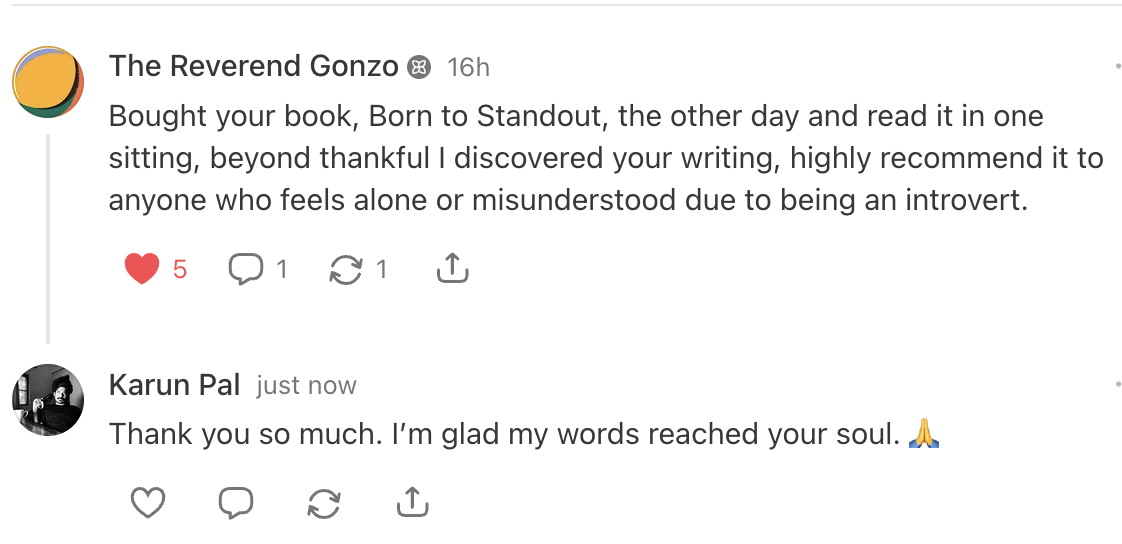This screenshot has height=544, width=1122.
Task: Click the badge icon beside The Reverend Gonzo
Action: [x=420, y=68]
